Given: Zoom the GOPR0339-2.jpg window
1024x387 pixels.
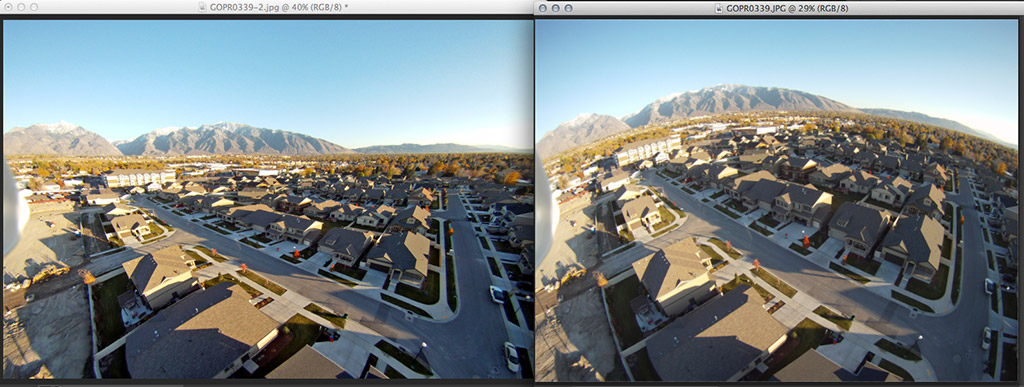Looking at the screenshot, I should tap(34, 7).
